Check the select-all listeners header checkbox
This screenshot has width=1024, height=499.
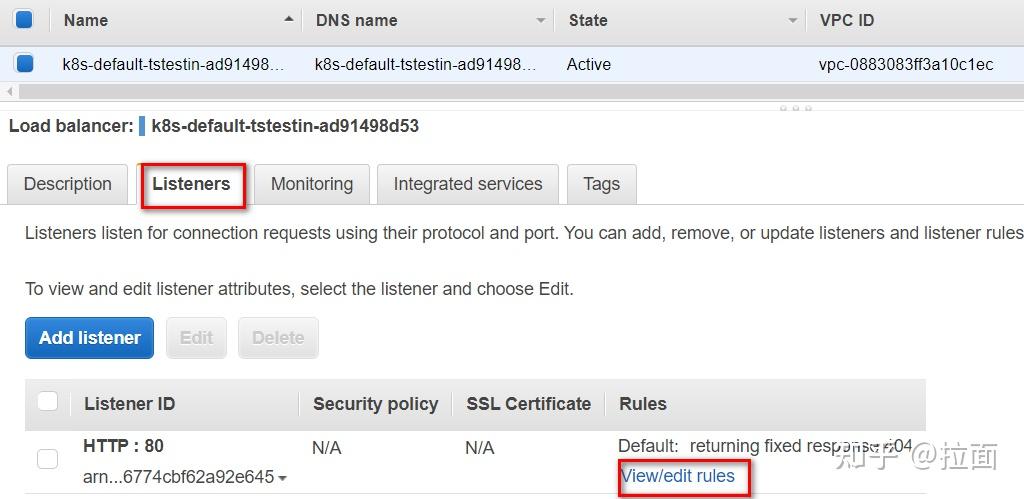coord(47,402)
